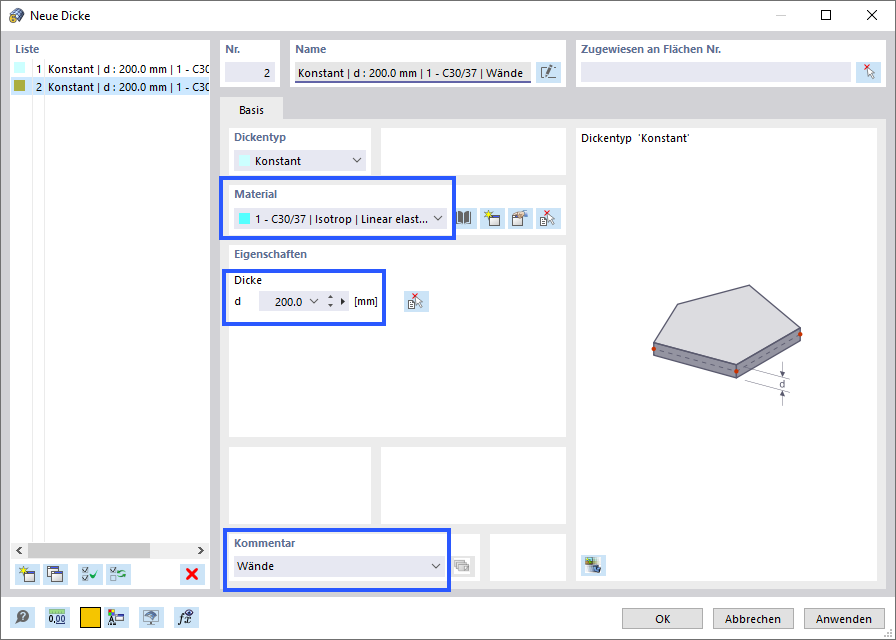Viewport: 896px width, 640px height.
Task: Click the list horizontal scrollbar thumb
Action: [x=89, y=550]
